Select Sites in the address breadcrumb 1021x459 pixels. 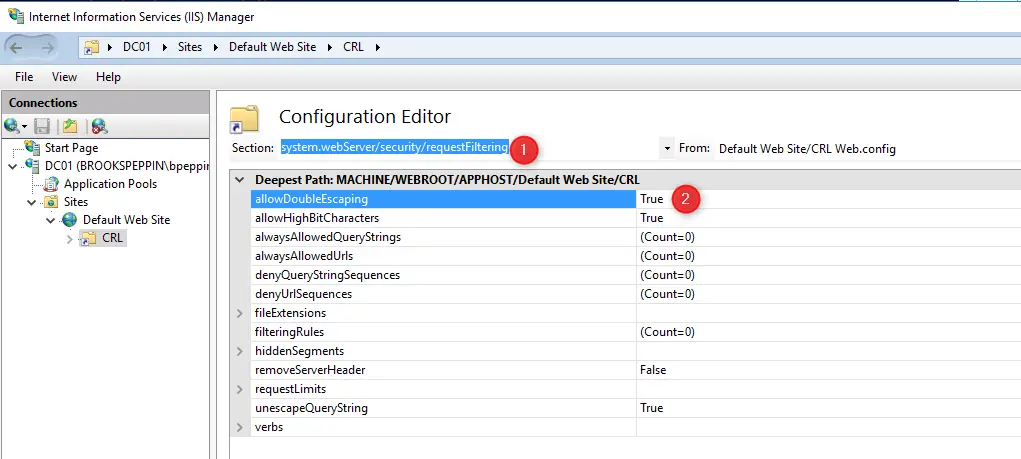[190, 47]
